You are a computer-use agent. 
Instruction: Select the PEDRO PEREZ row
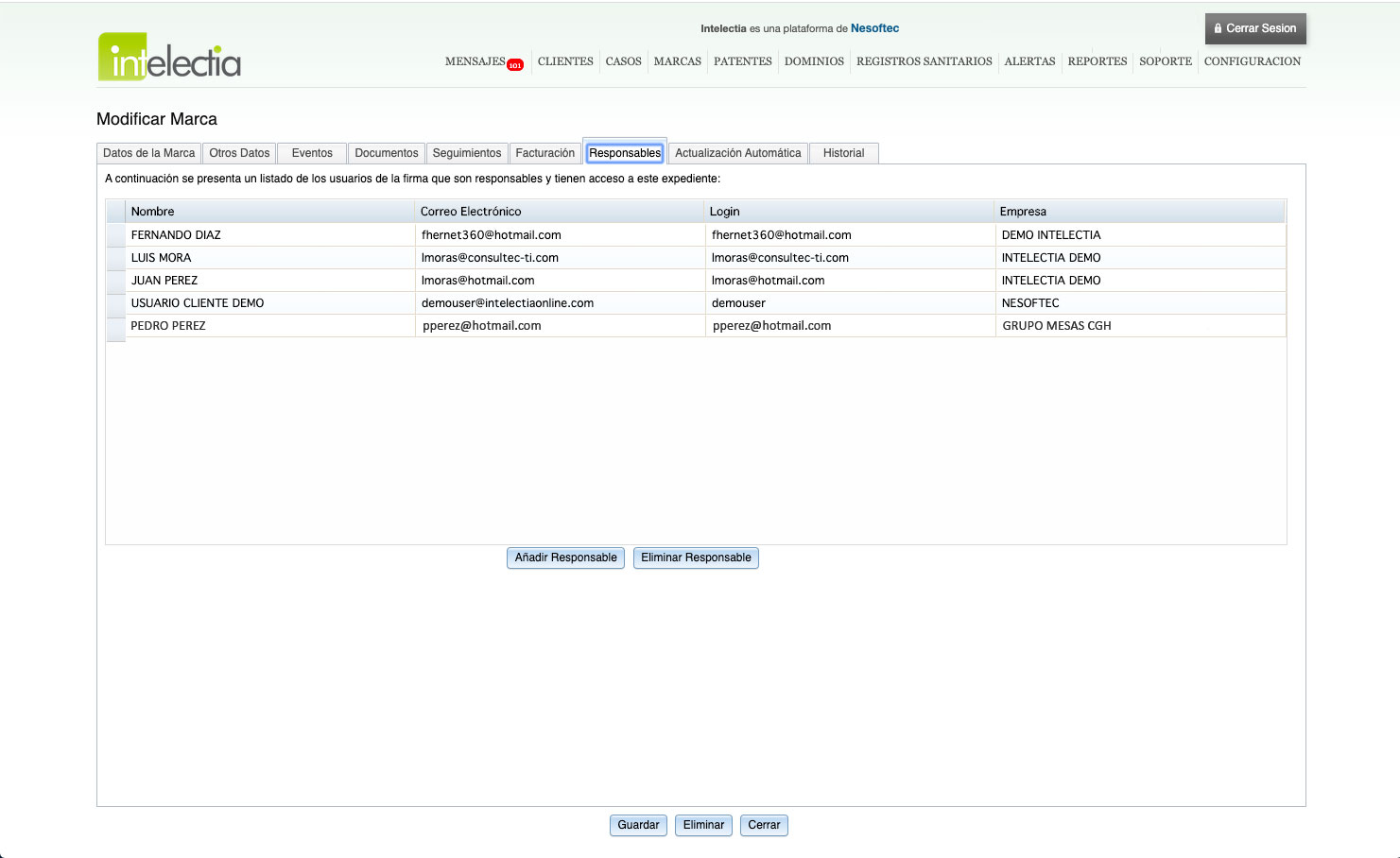[x=168, y=326]
